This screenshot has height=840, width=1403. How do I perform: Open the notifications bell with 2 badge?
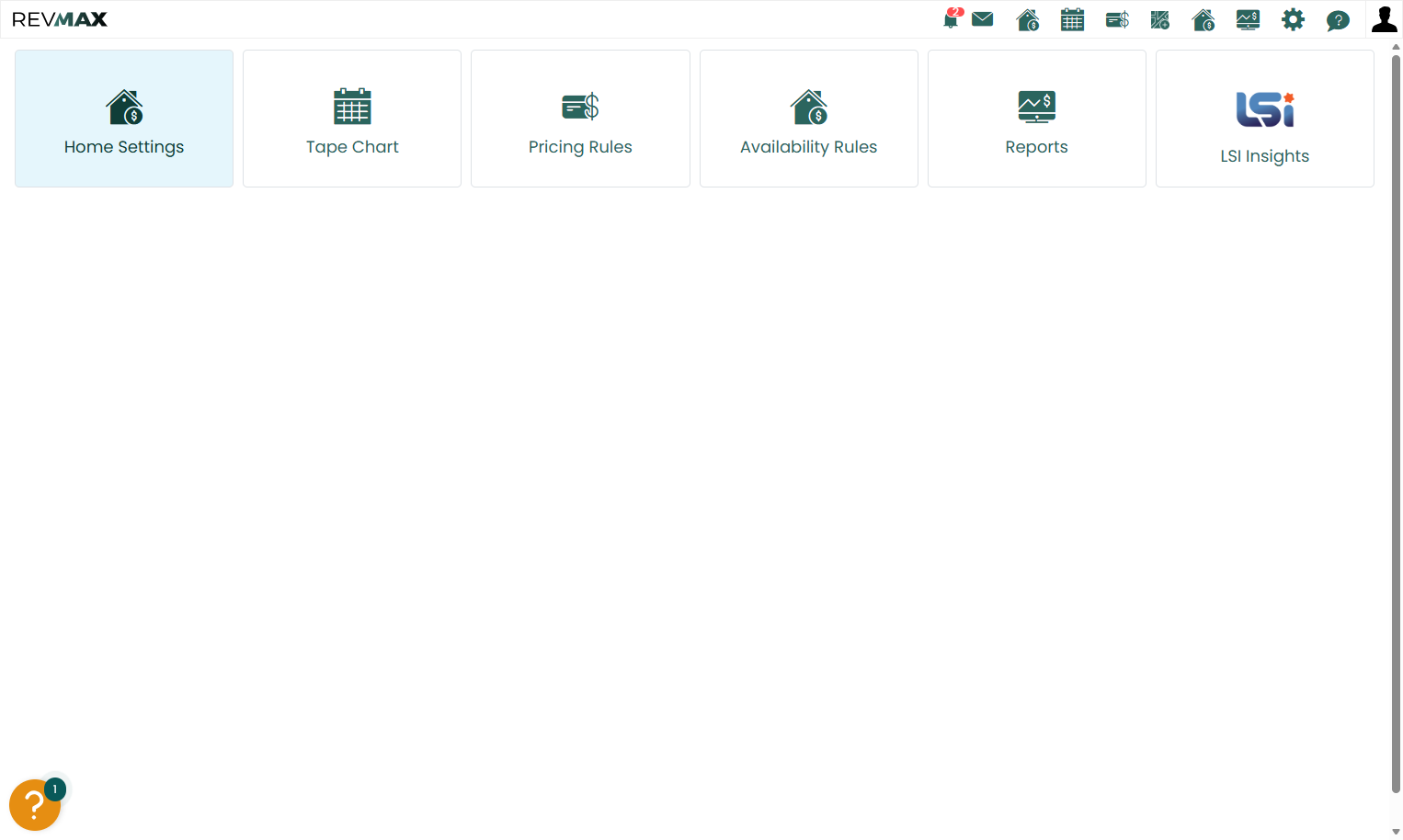coord(952,19)
